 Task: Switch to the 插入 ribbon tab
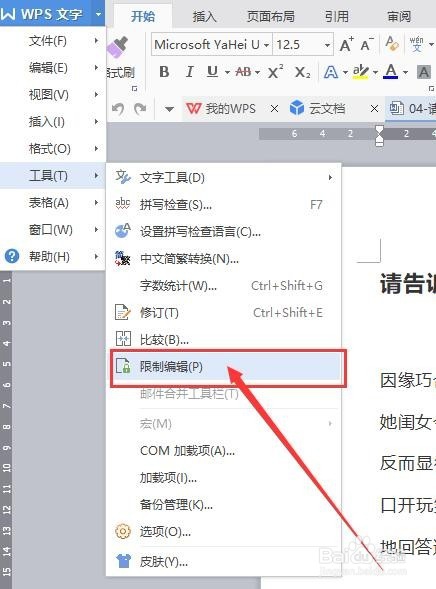tap(204, 16)
